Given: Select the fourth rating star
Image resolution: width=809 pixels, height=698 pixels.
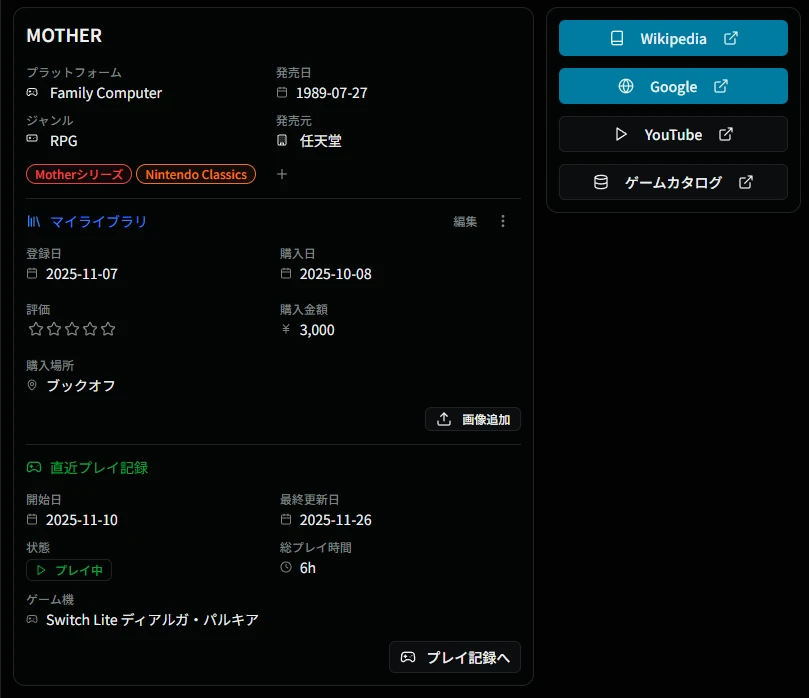Looking at the screenshot, I should [90, 329].
